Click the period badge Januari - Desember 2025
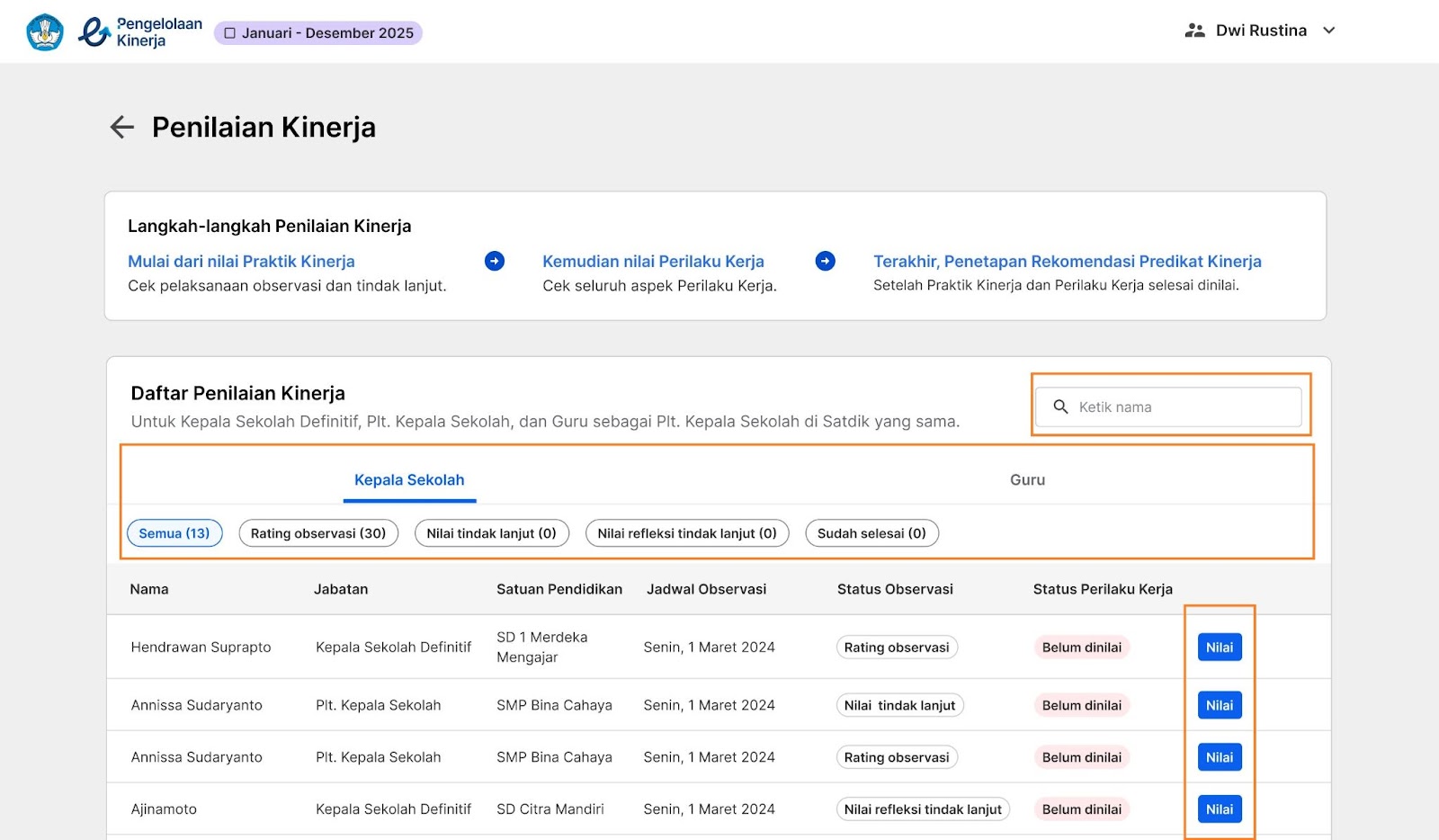1439x840 pixels. [318, 33]
